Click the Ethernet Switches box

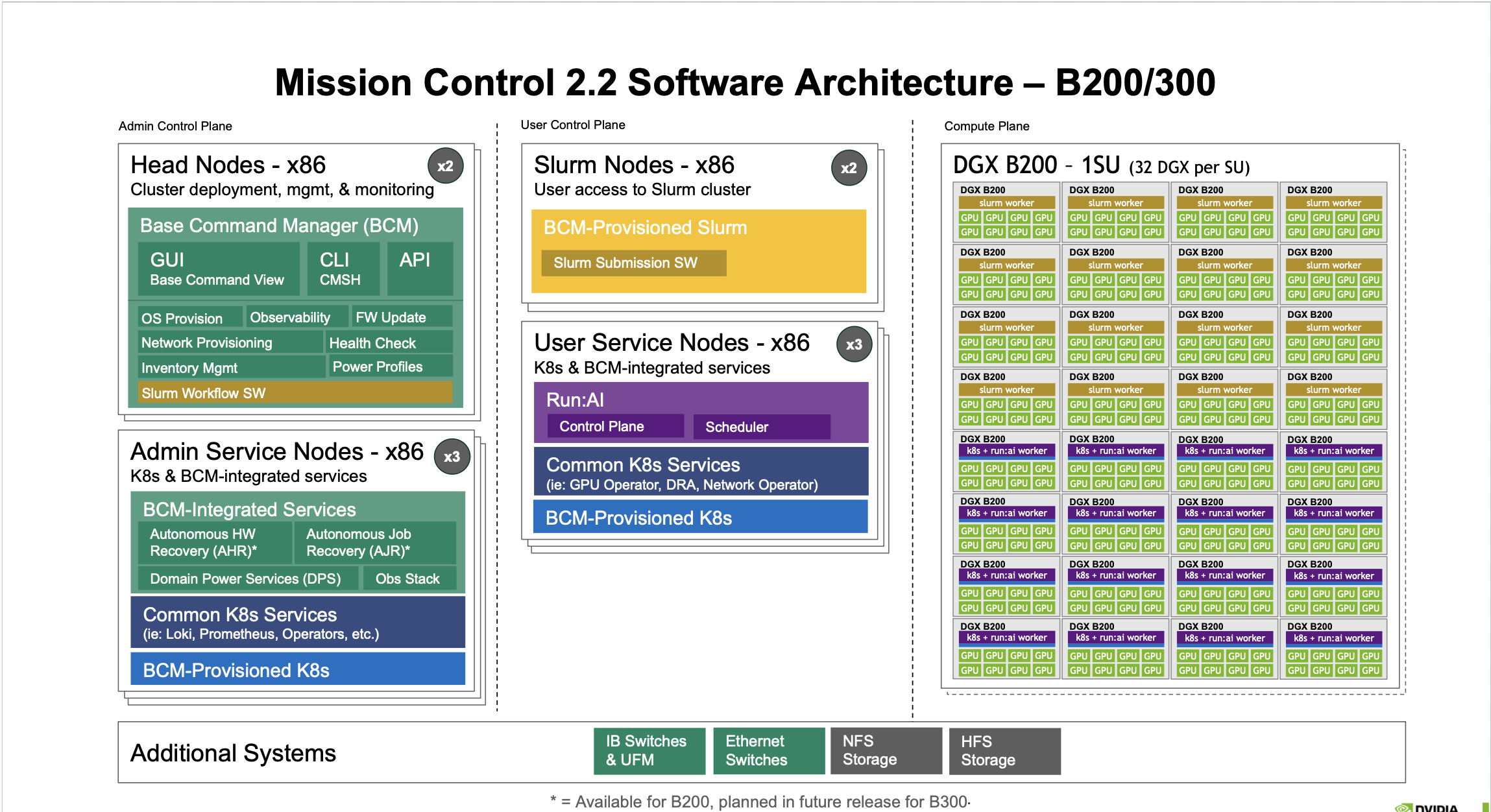pos(768,750)
